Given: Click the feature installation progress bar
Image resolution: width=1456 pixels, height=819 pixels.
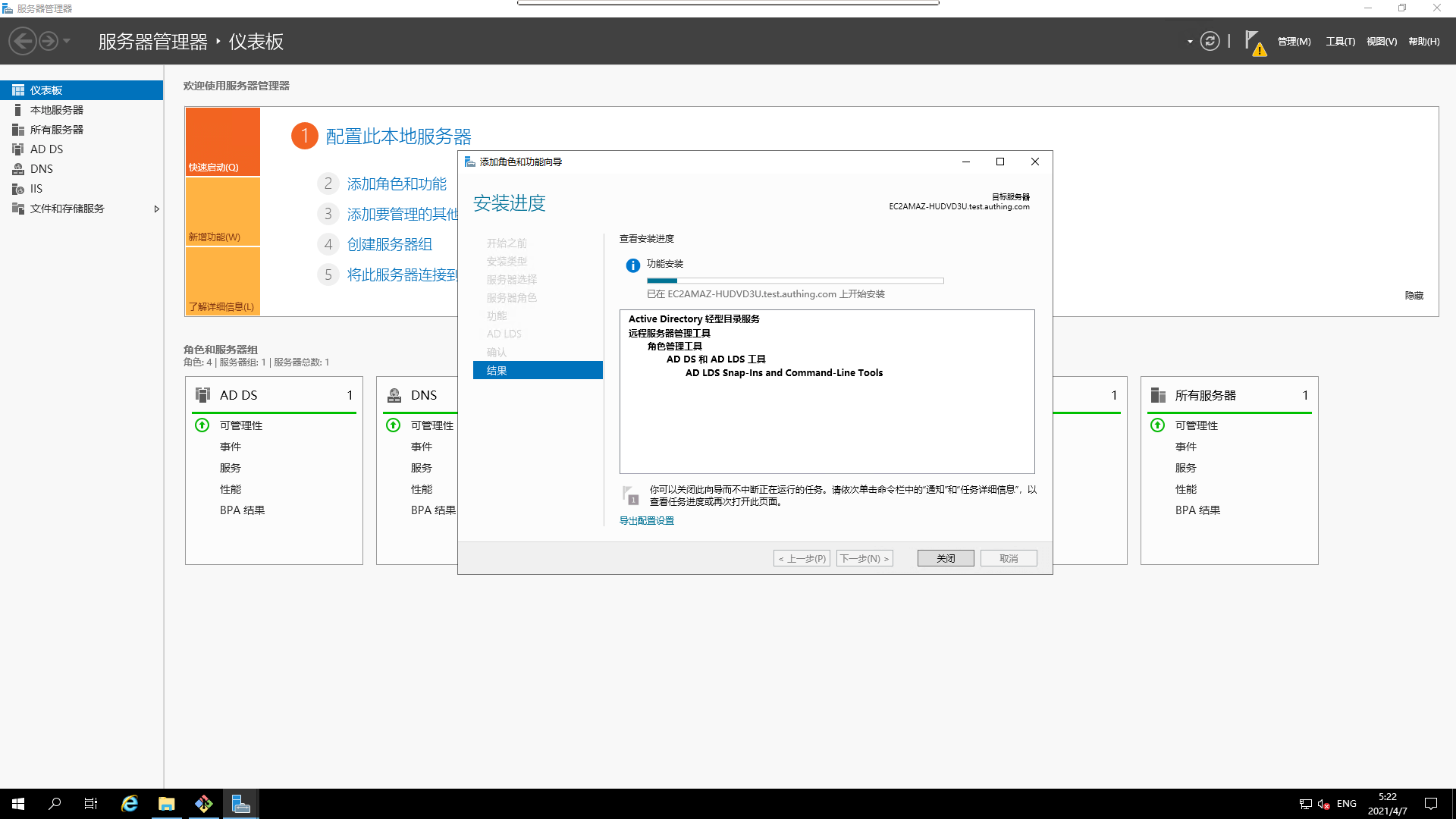Looking at the screenshot, I should point(795,281).
